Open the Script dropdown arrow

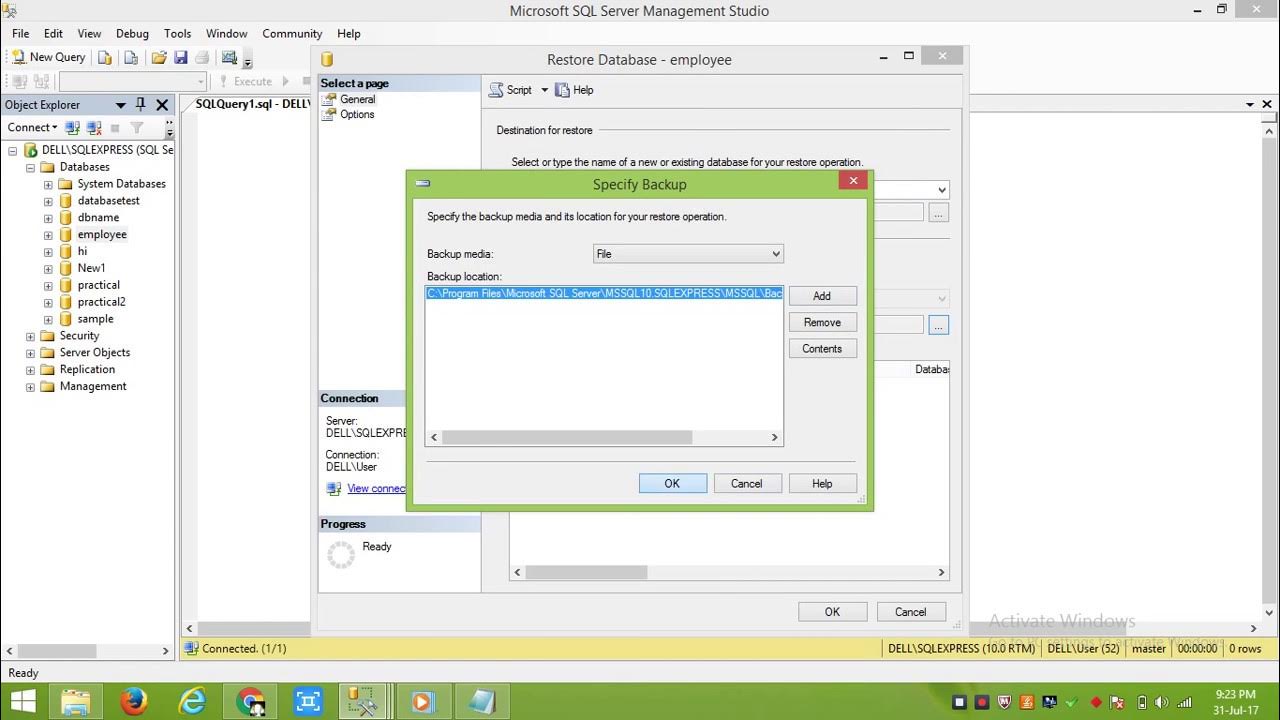tap(545, 90)
